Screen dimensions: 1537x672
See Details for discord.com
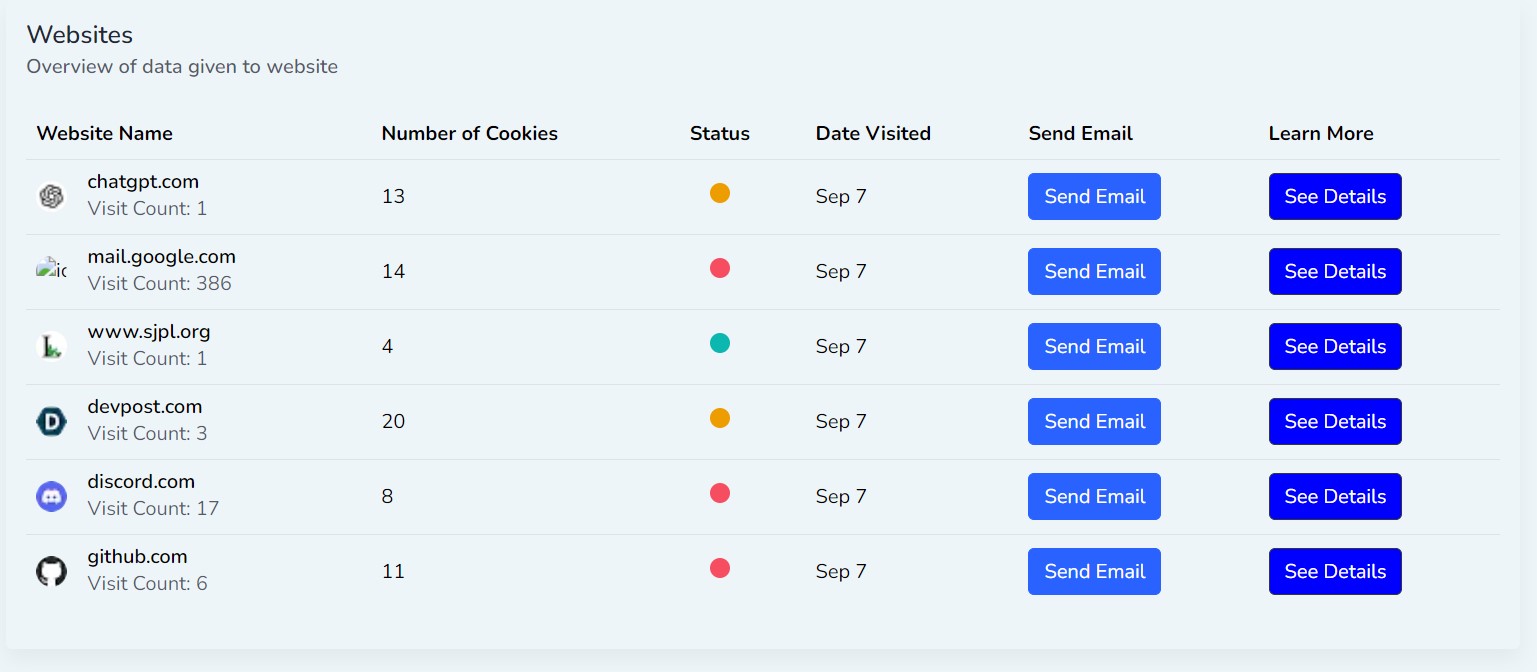tap(1335, 497)
